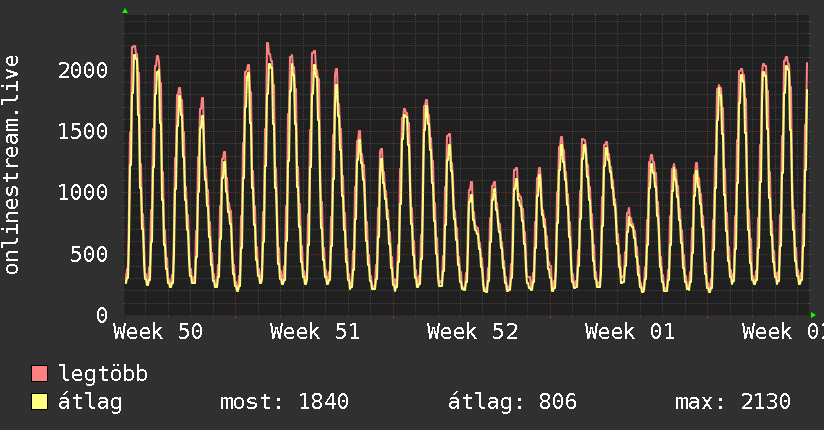Click the 'legtöbb' legend label
The image size is (824, 430).
click(x=103, y=373)
